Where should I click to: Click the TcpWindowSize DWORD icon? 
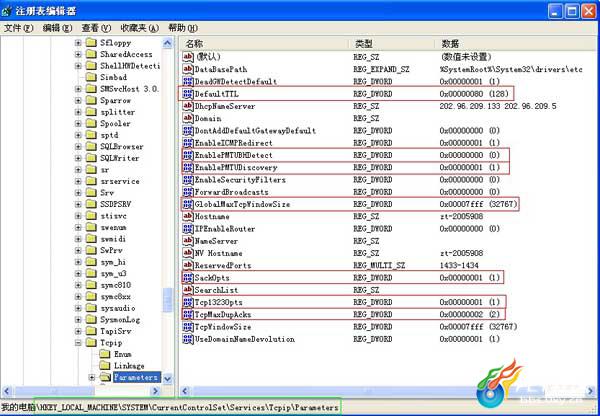click(188, 326)
